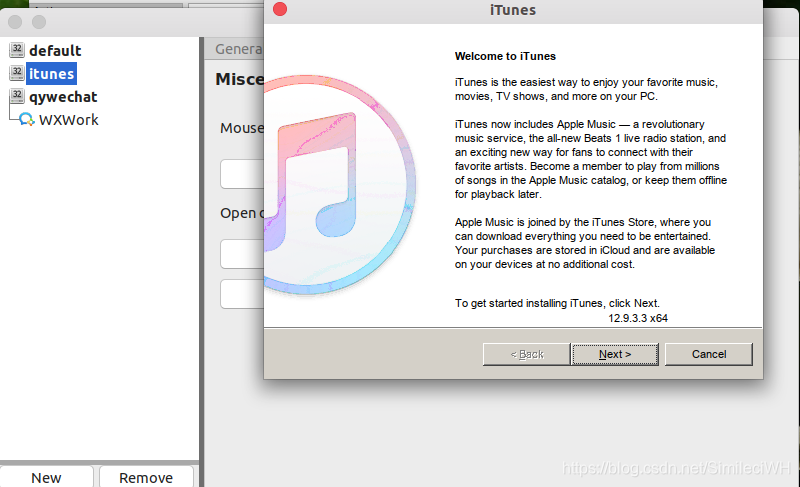This screenshot has width=800, height=487.
Task: Click the second field under Open label
Action: pyautogui.click(x=242, y=294)
